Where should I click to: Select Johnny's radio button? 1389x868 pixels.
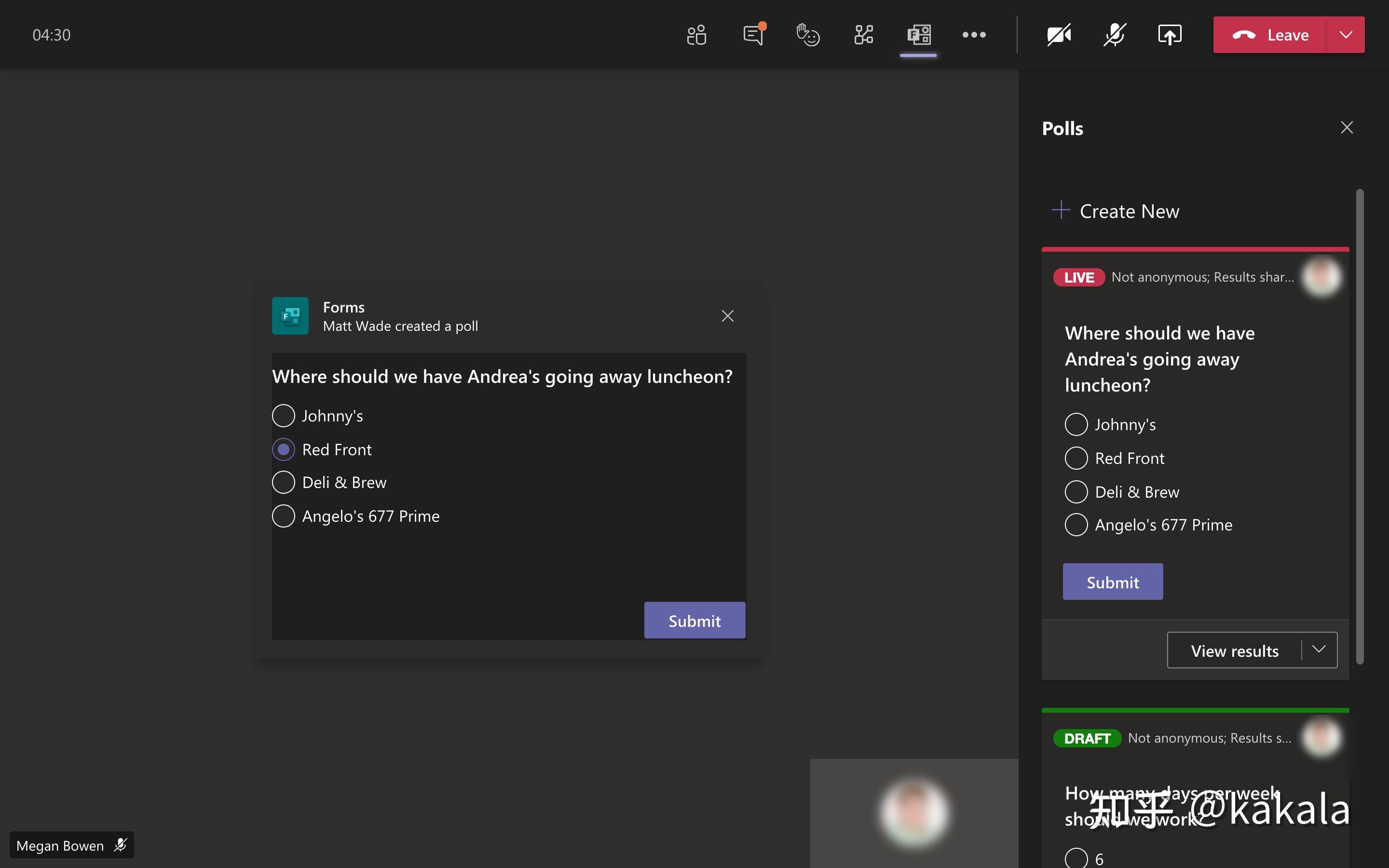[282, 415]
